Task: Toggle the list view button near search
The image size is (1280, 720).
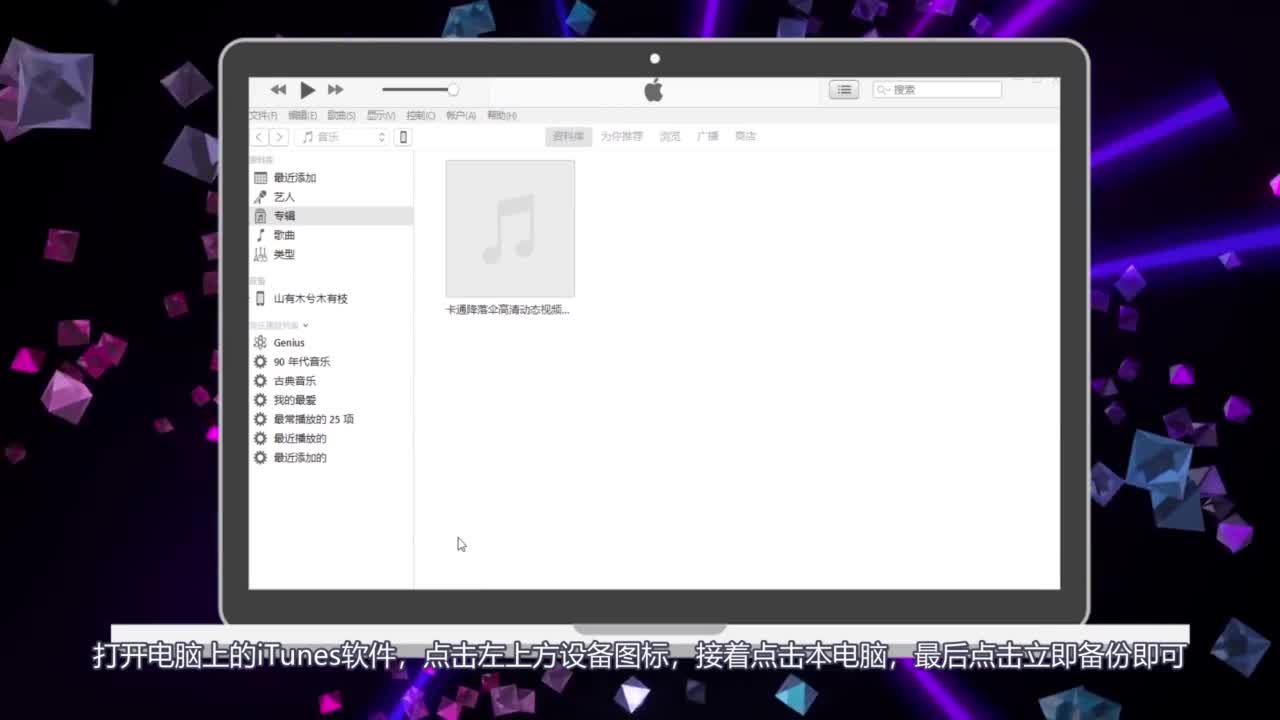Action: (x=843, y=89)
